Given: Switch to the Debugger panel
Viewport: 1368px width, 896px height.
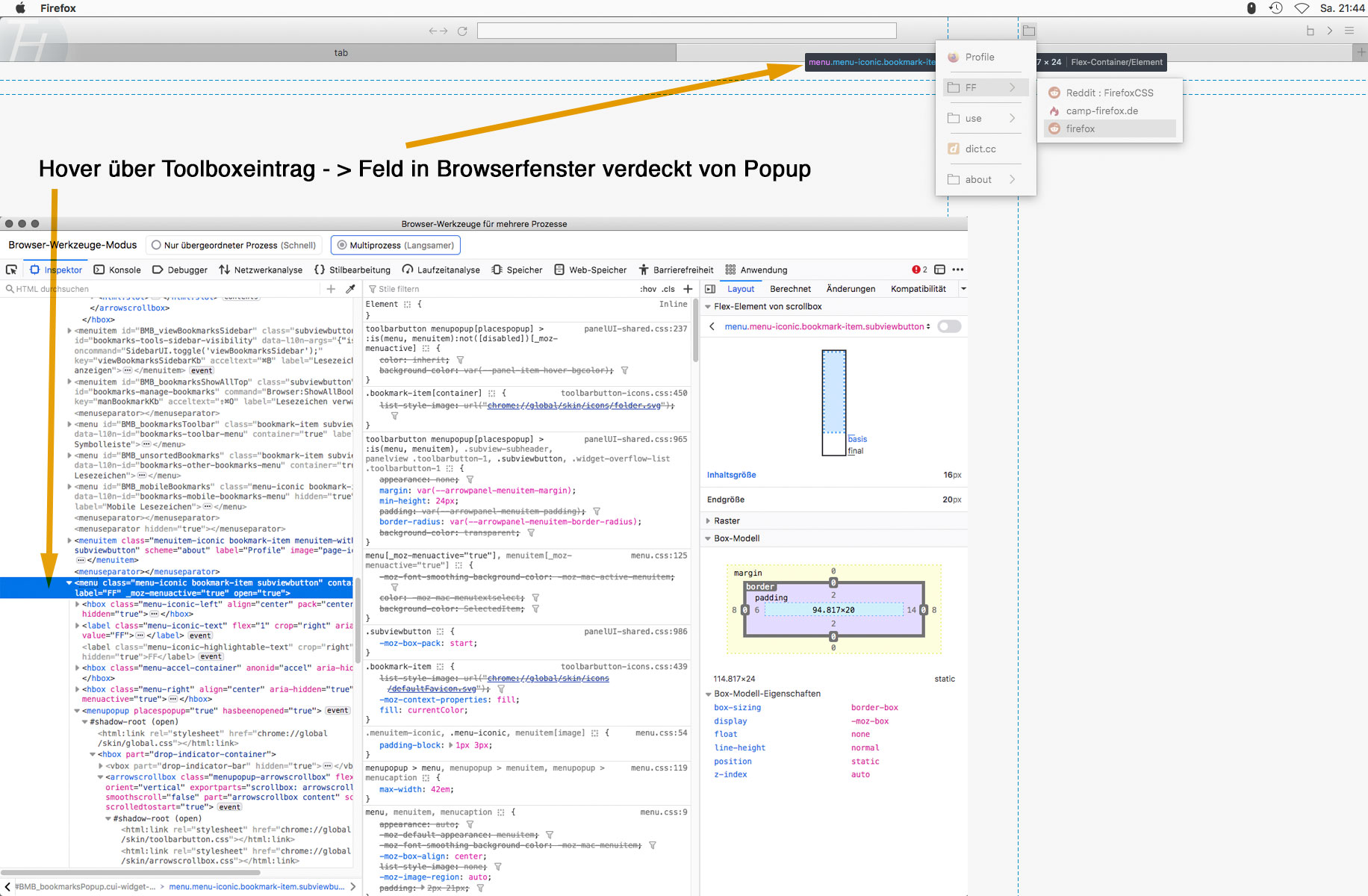Looking at the screenshot, I should point(180,270).
